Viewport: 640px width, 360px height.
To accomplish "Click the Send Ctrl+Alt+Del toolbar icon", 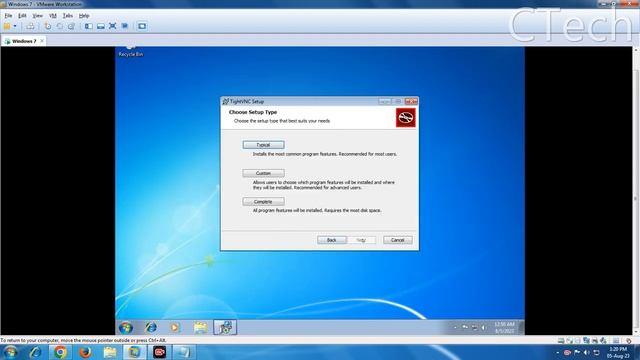I will (30, 26).
